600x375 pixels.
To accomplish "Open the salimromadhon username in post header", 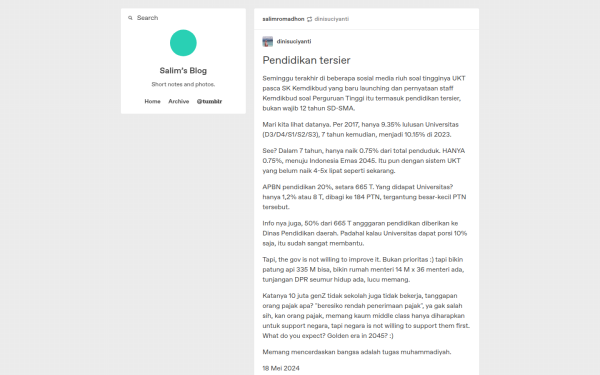I will pyautogui.click(x=283, y=19).
